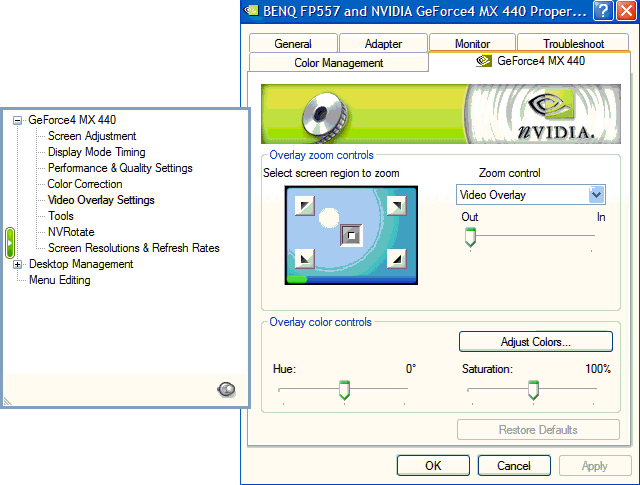Click the green side-panel collapse handle
The image size is (640, 485).
(10, 243)
